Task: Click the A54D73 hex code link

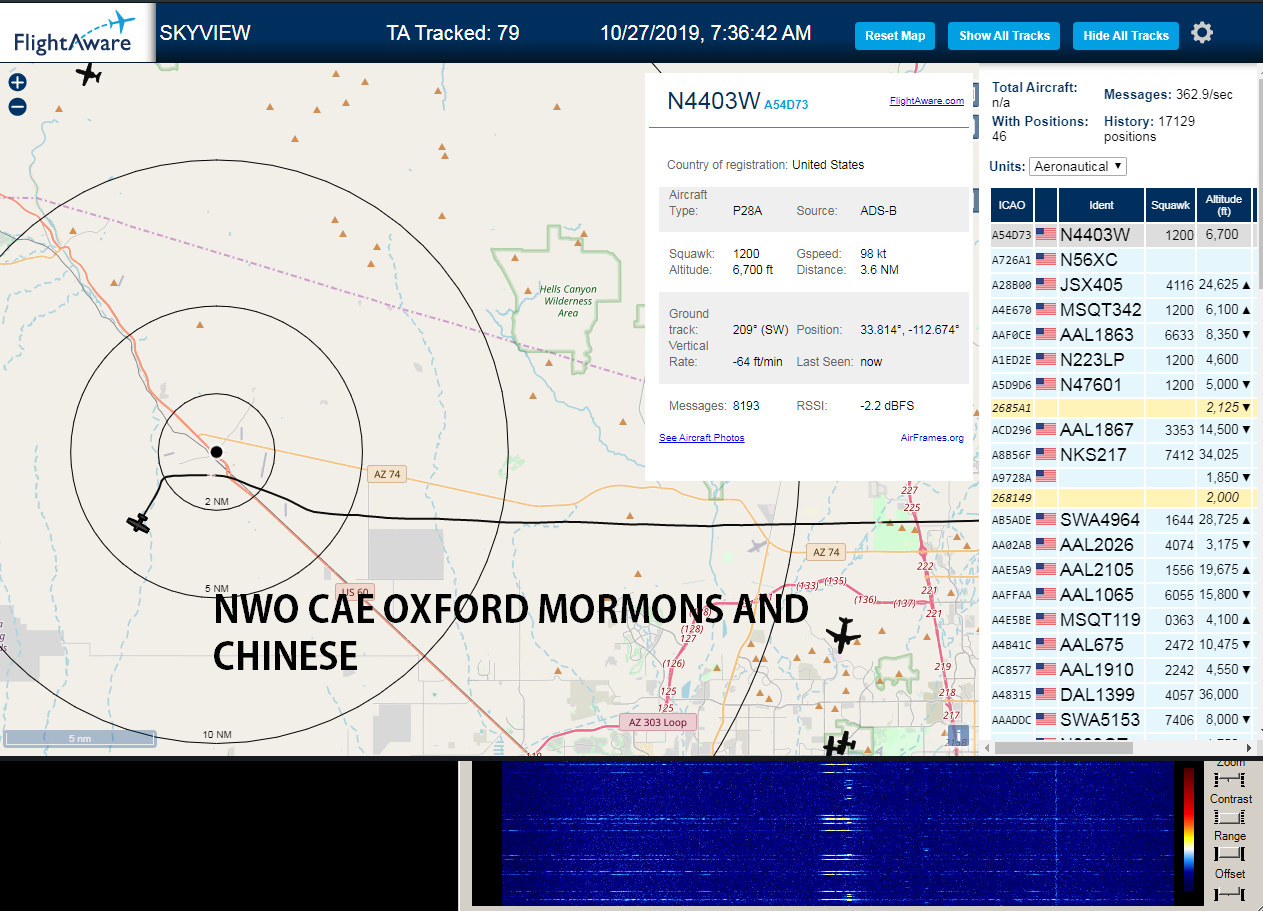Action: 786,104
